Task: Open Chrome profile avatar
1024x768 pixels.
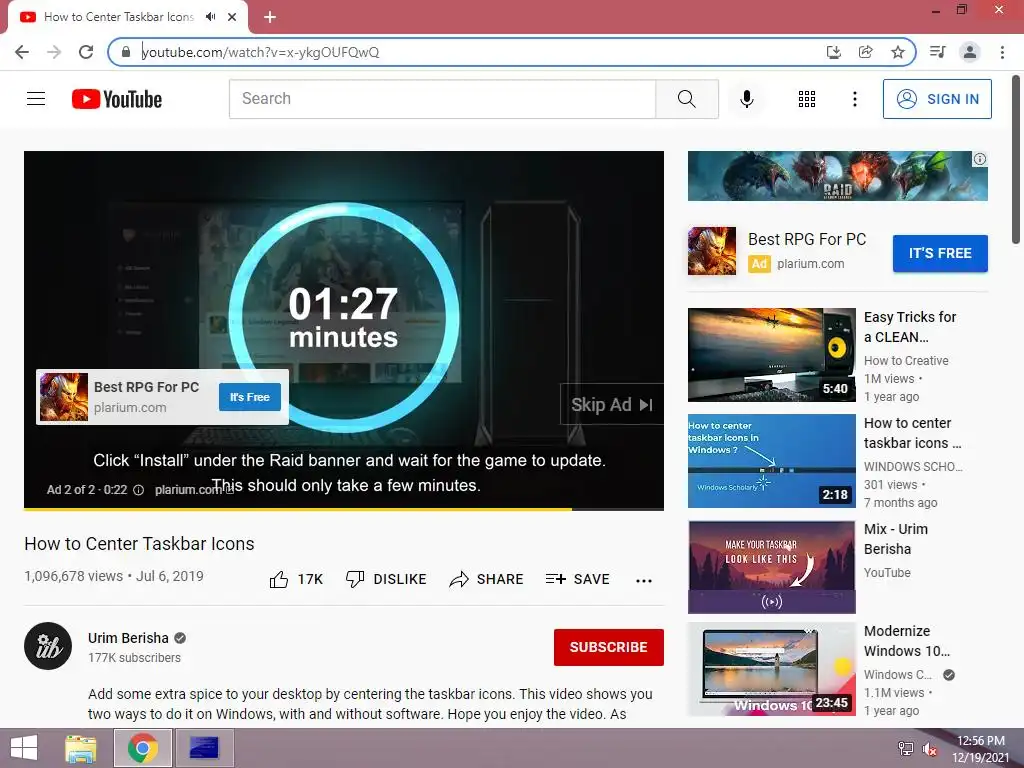Action: tap(970, 52)
